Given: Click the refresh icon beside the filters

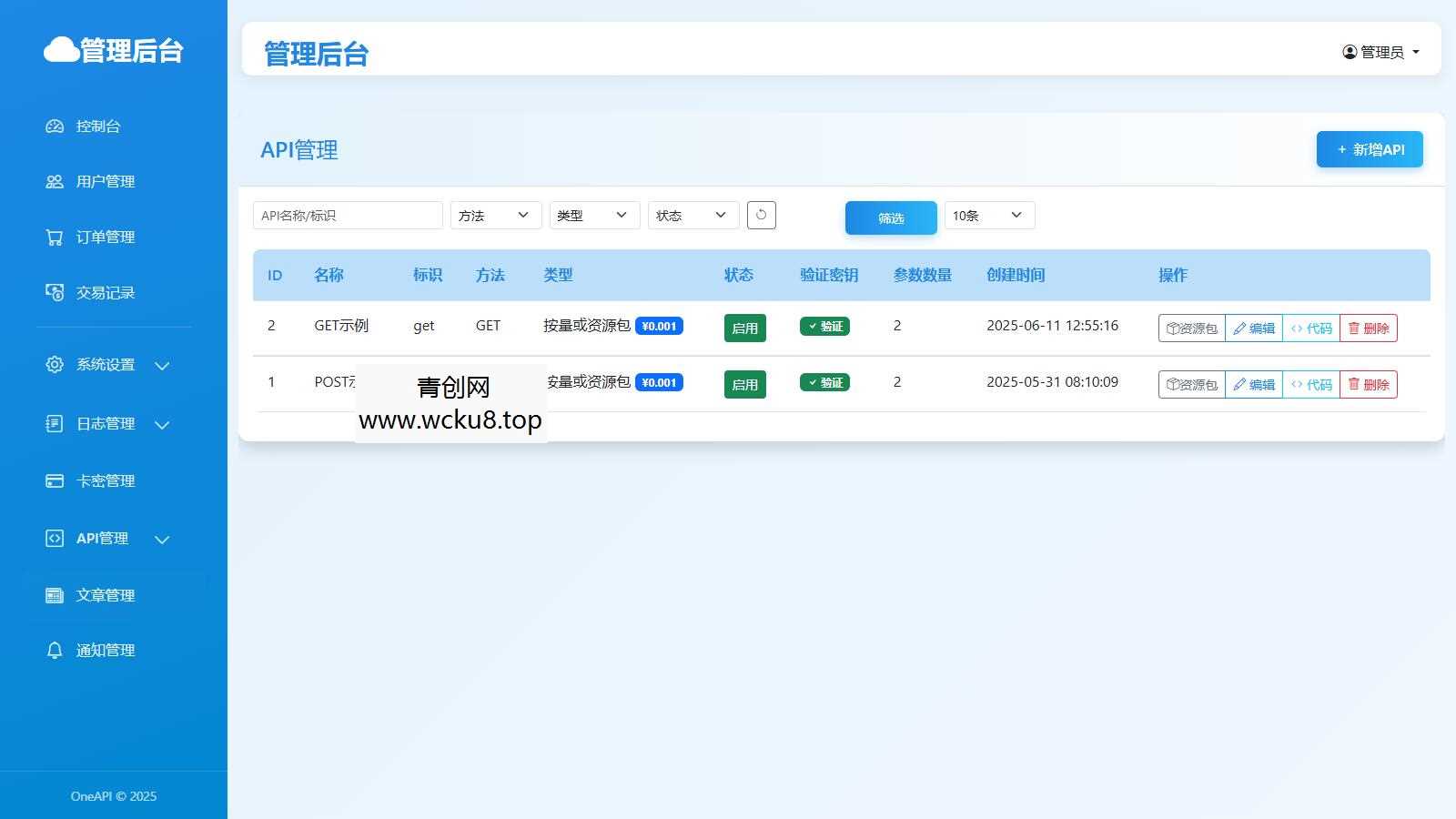Looking at the screenshot, I should click(x=762, y=215).
